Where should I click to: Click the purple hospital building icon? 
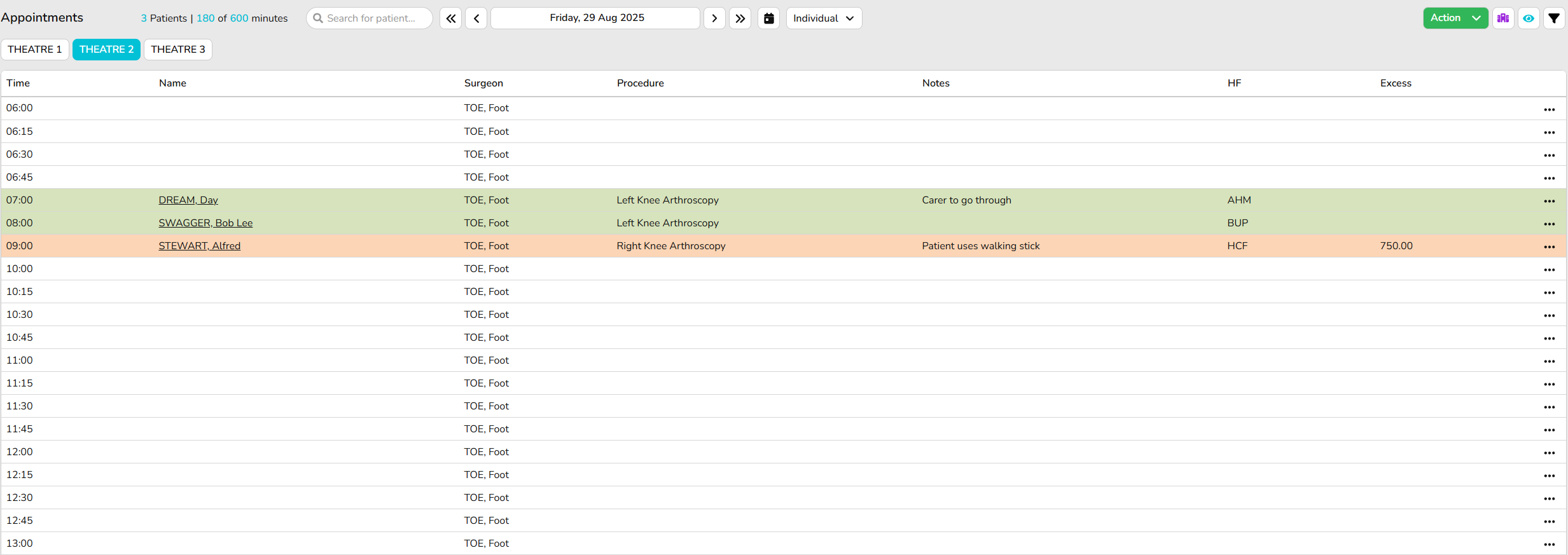(1502, 18)
